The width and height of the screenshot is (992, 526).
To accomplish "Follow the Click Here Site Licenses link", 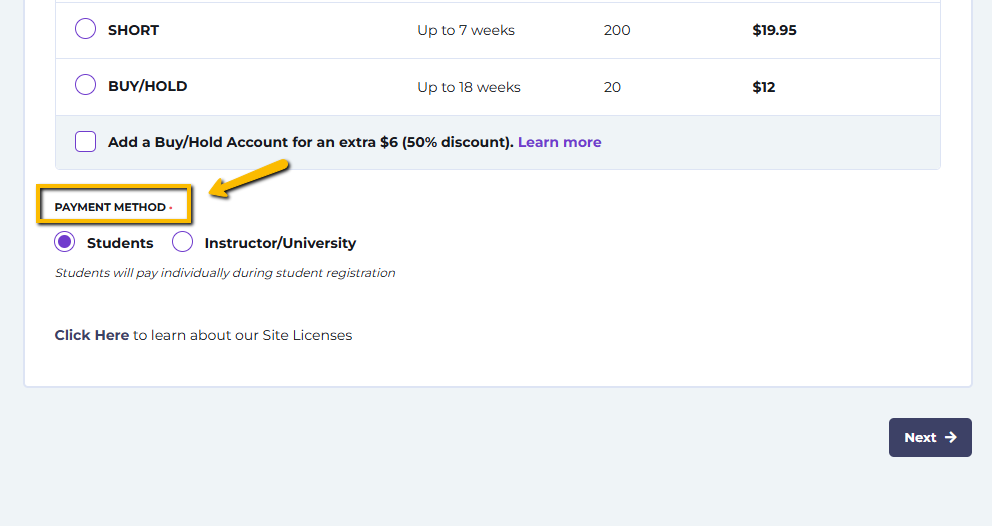I will [92, 335].
